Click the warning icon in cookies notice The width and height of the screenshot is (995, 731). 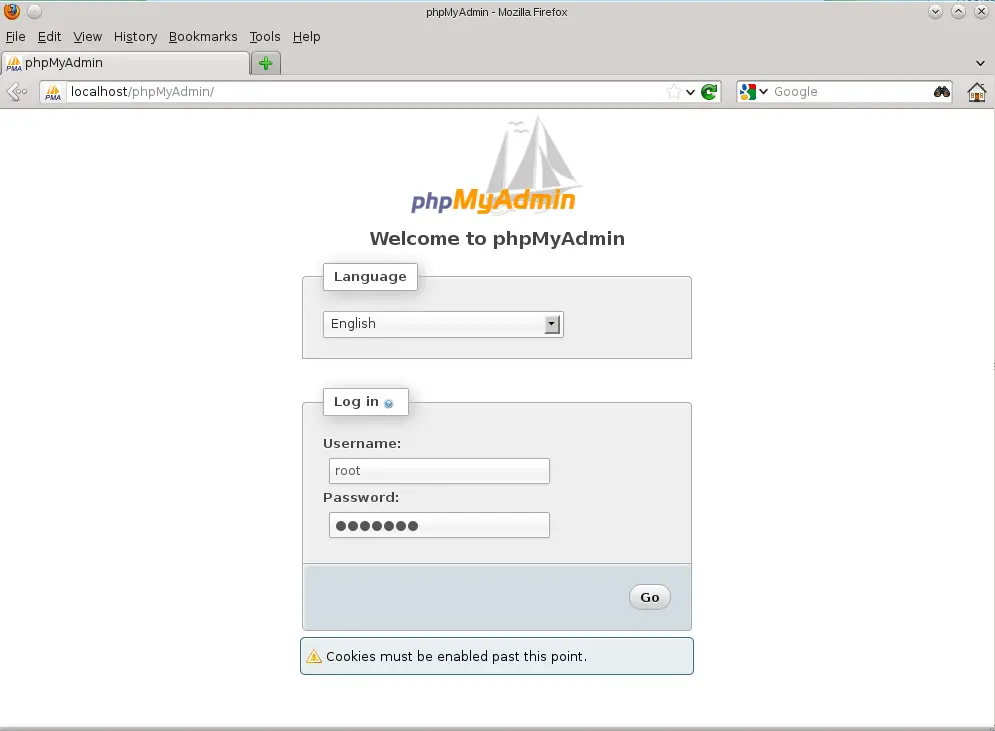(314, 656)
